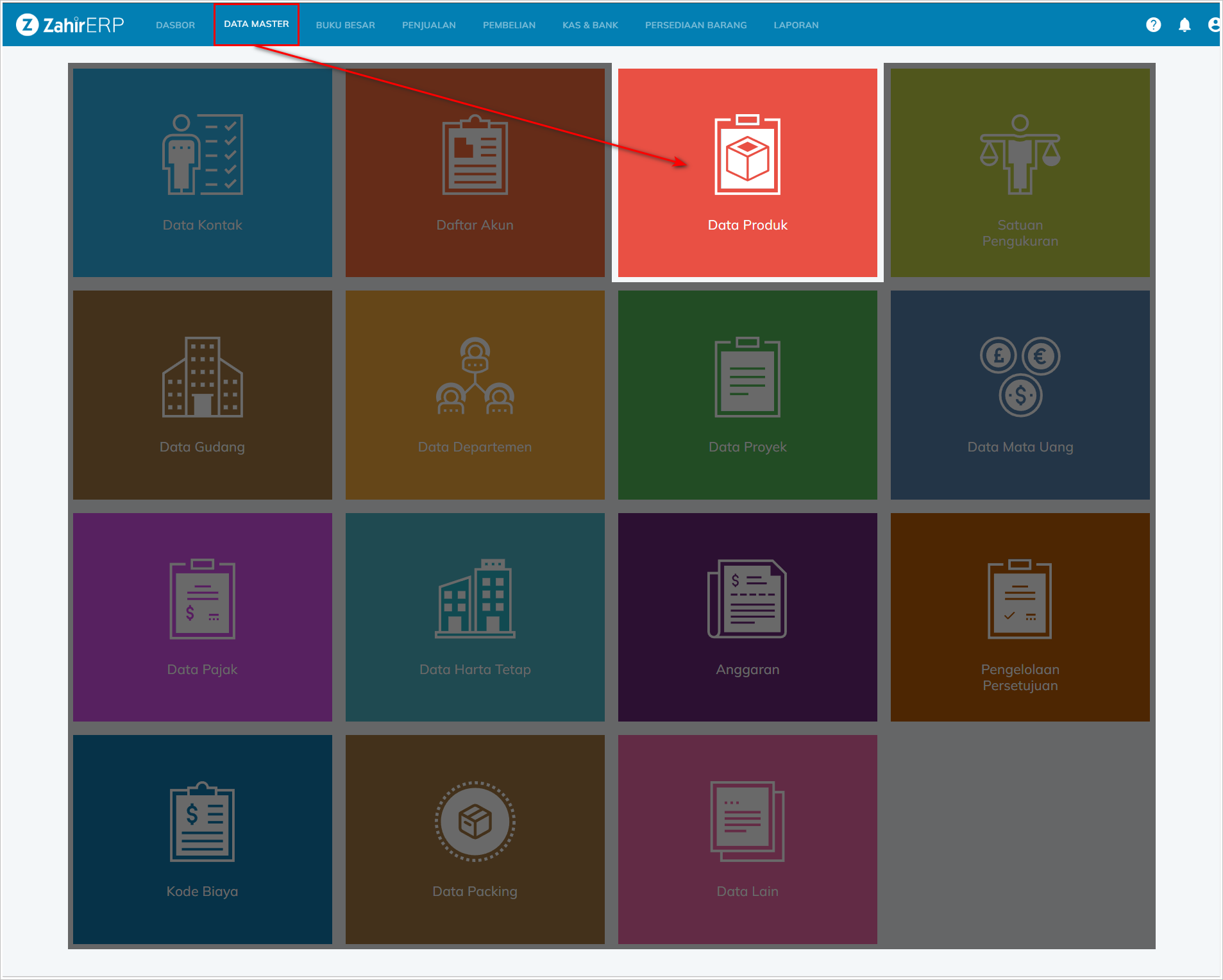1223x980 pixels.
Task: Go to the Buku Besar menu
Action: [345, 25]
